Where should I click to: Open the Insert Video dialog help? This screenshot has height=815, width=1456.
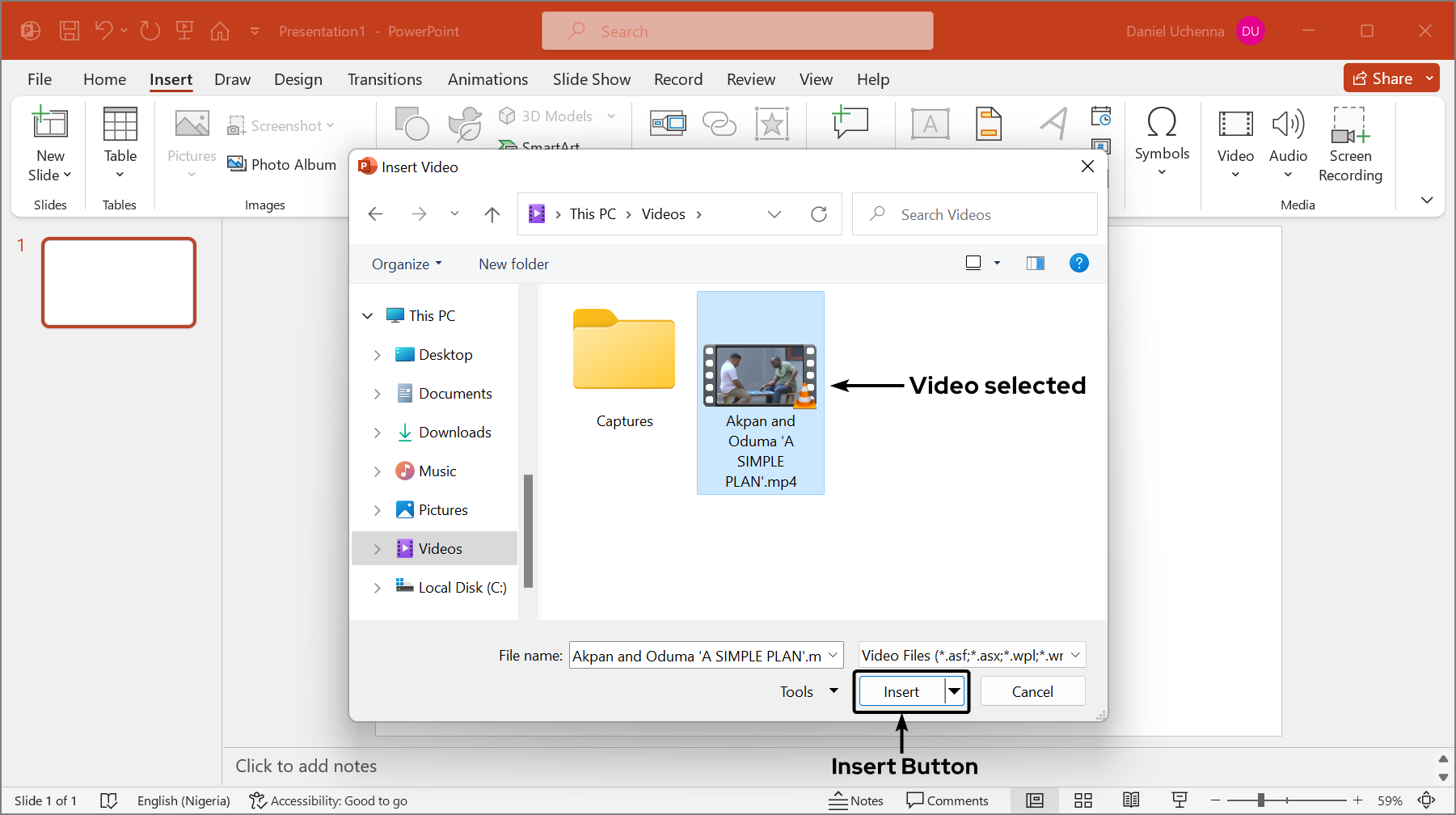tap(1078, 263)
